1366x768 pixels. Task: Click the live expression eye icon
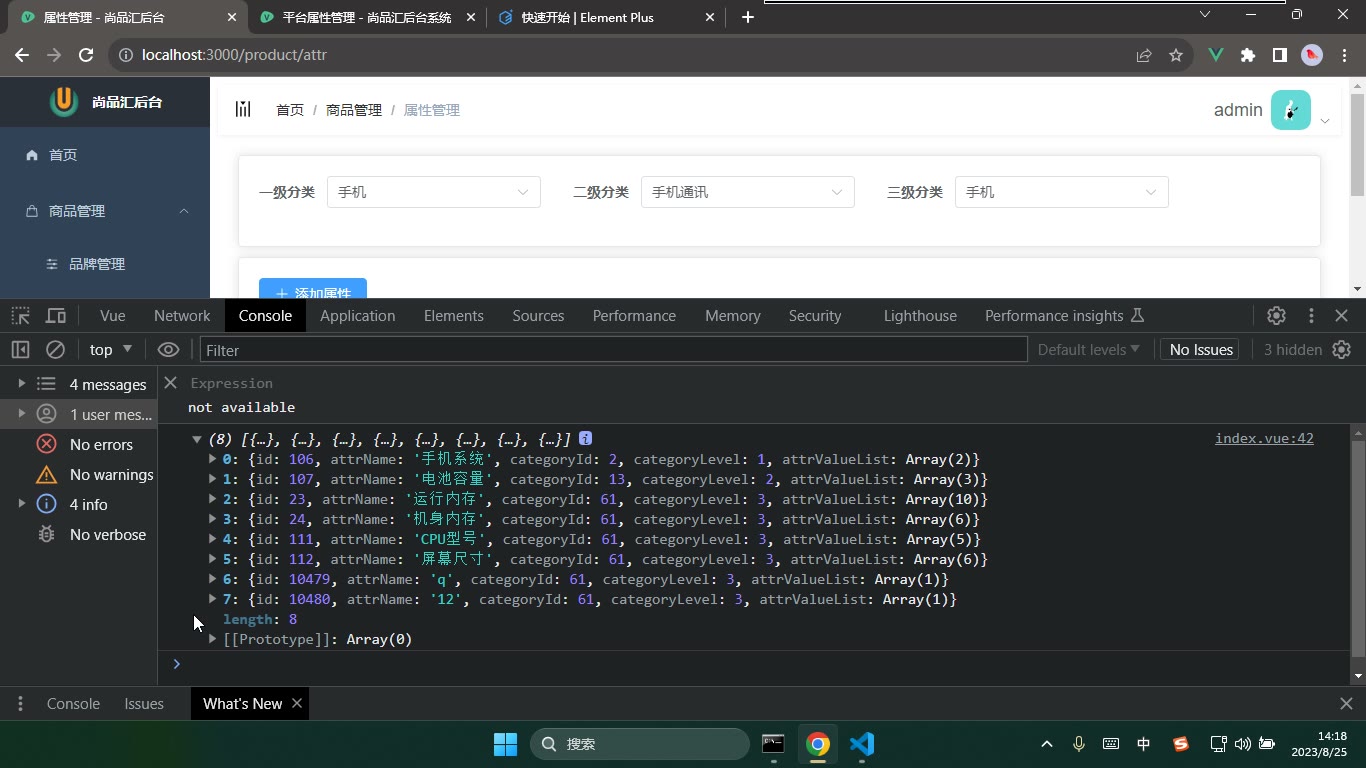tap(168, 350)
